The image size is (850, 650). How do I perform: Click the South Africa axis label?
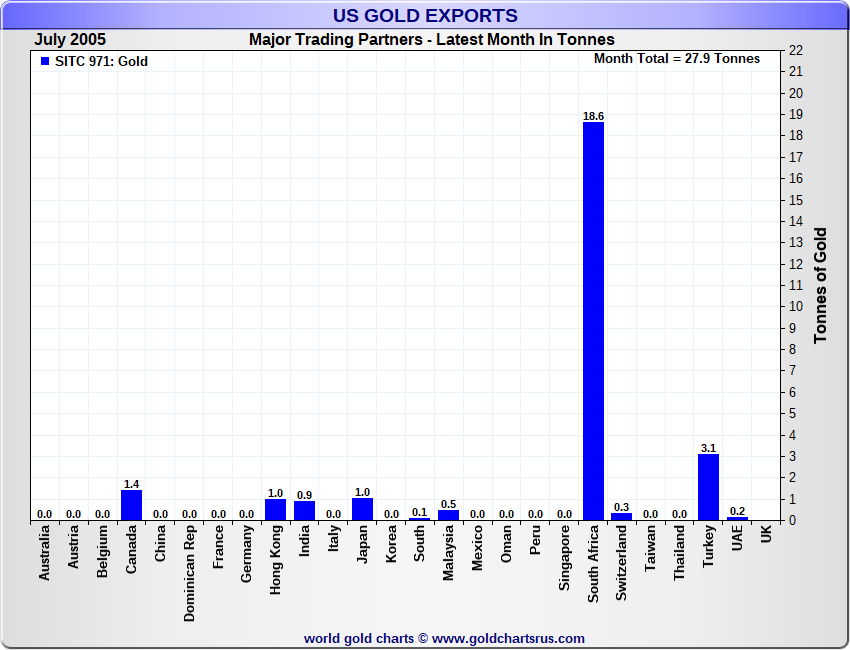point(593,564)
